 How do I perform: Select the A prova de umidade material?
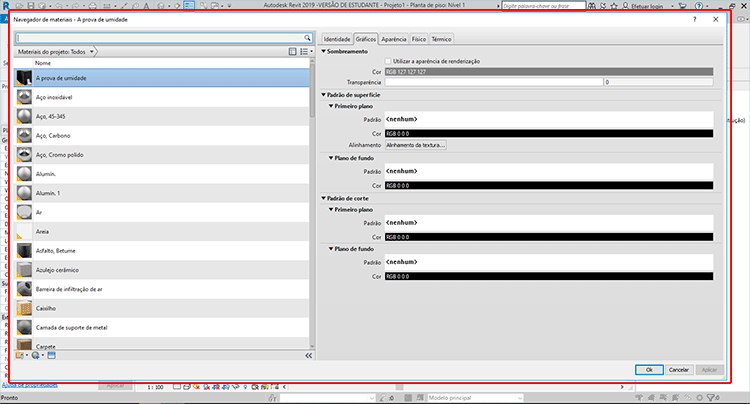coord(162,78)
